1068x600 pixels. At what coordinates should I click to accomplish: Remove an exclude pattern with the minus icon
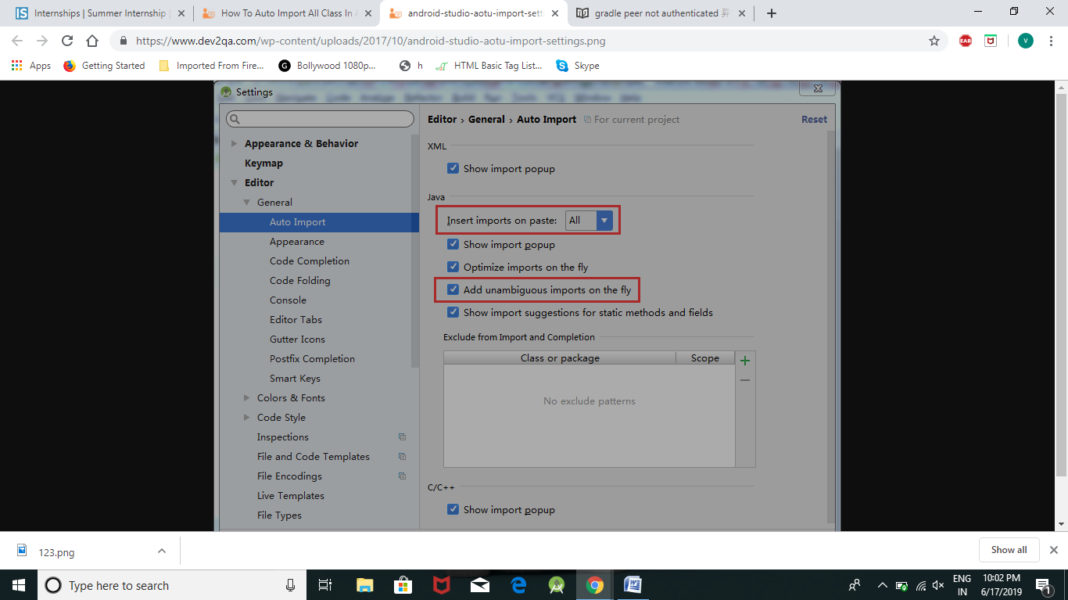tap(746, 380)
